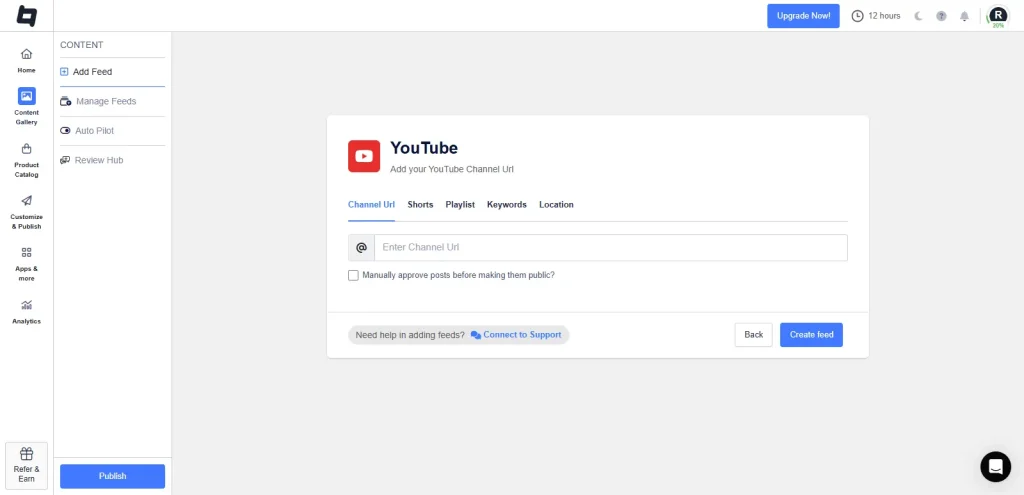Click 'Add your YouTube Channel Url' text

[452, 169]
